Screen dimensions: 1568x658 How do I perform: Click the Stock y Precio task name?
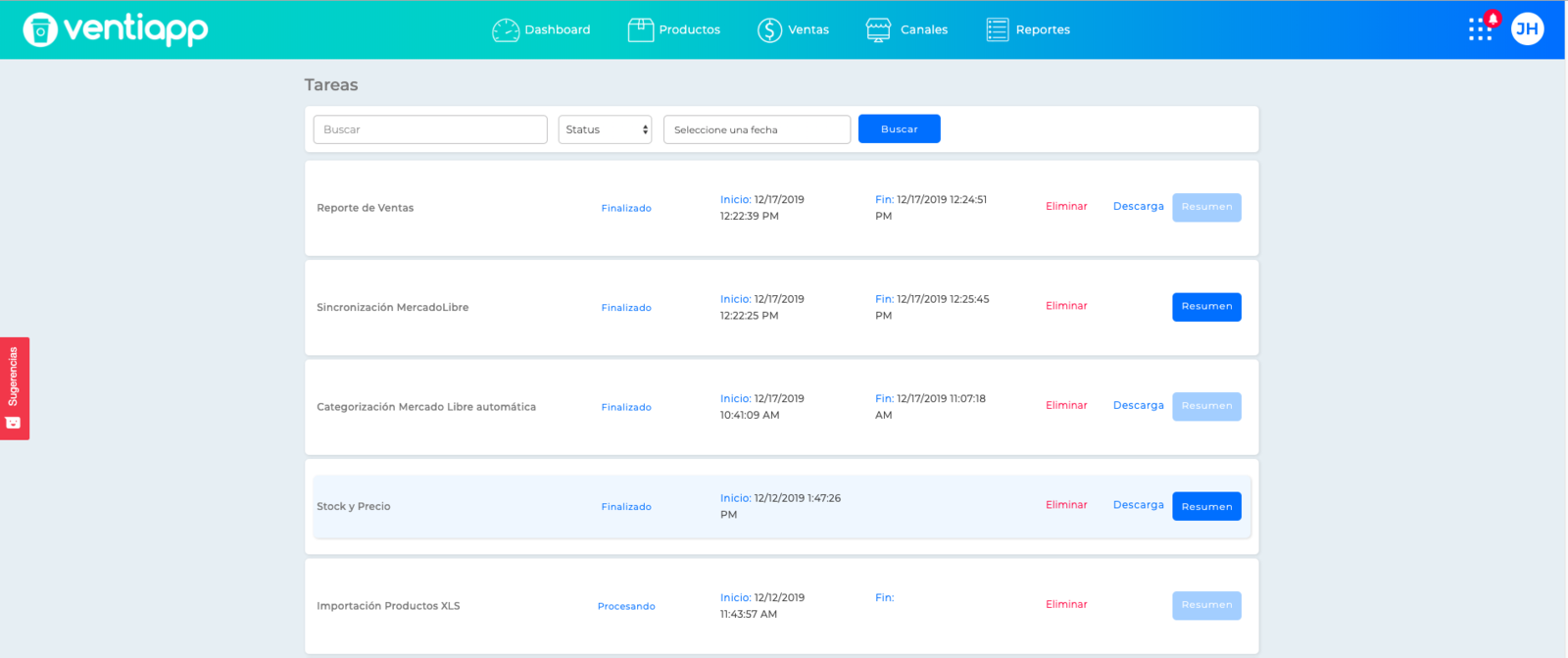pyautogui.click(x=354, y=507)
